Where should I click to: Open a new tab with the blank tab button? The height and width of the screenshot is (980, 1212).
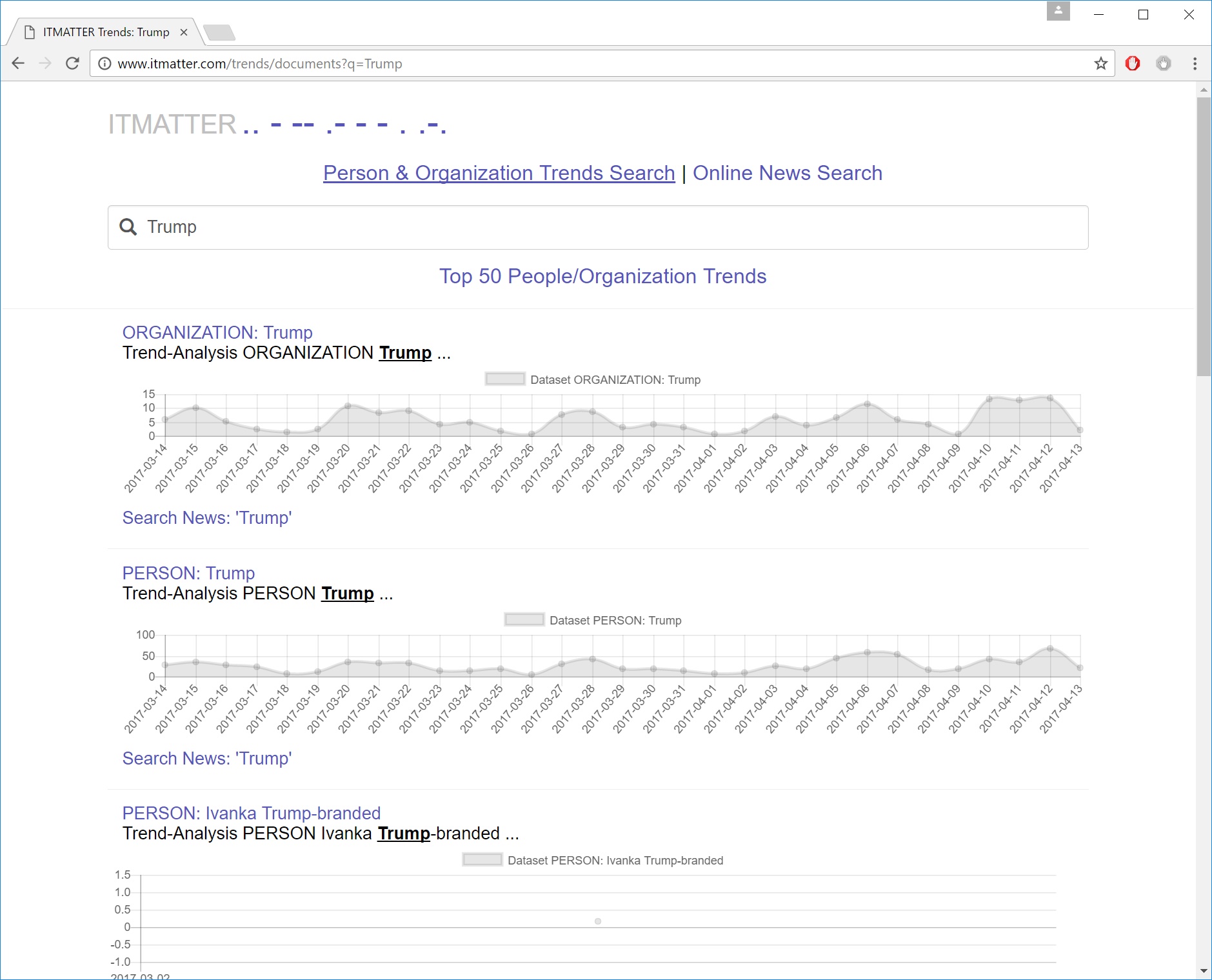click(219, 32)
